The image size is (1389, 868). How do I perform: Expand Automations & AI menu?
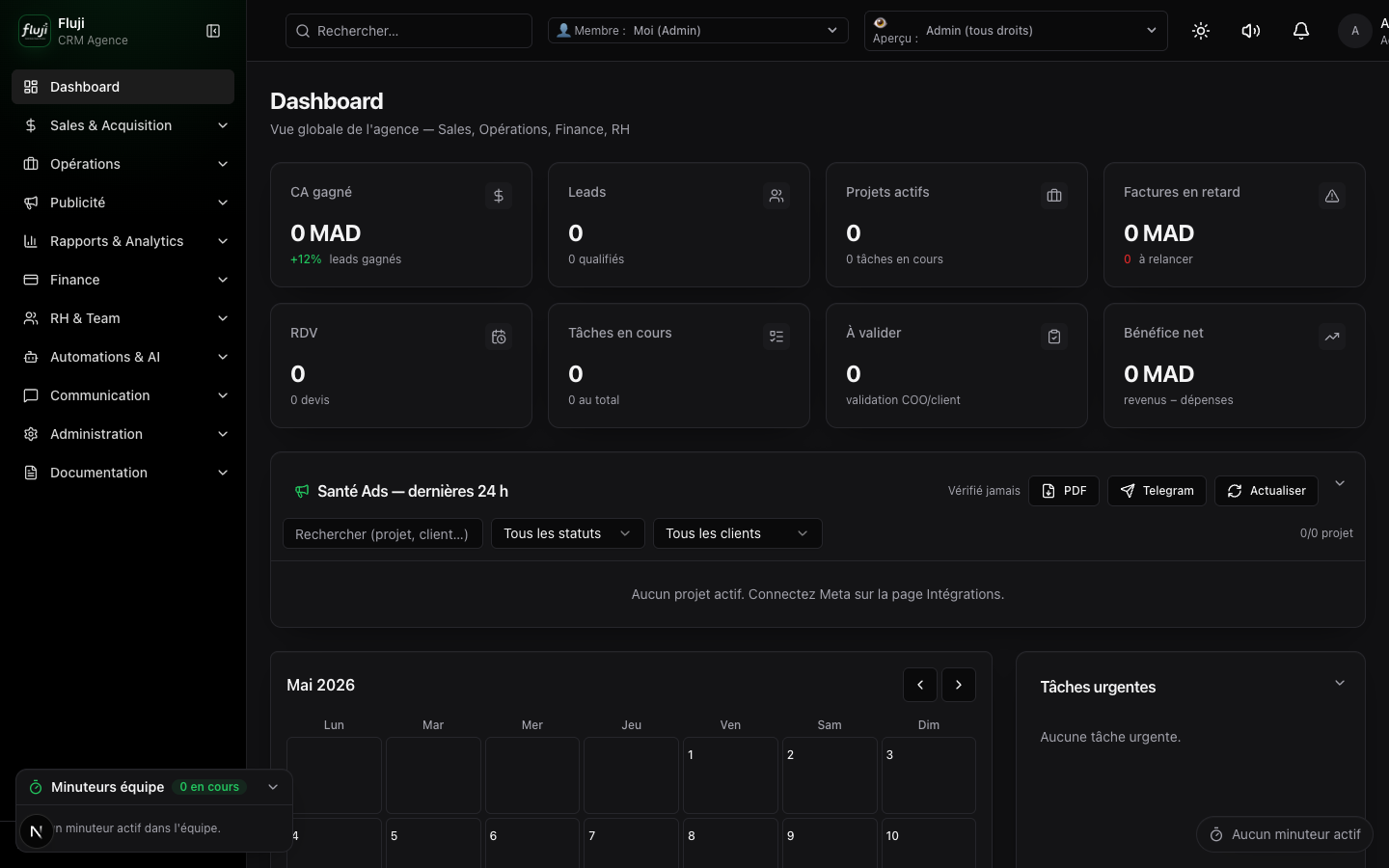123,357
